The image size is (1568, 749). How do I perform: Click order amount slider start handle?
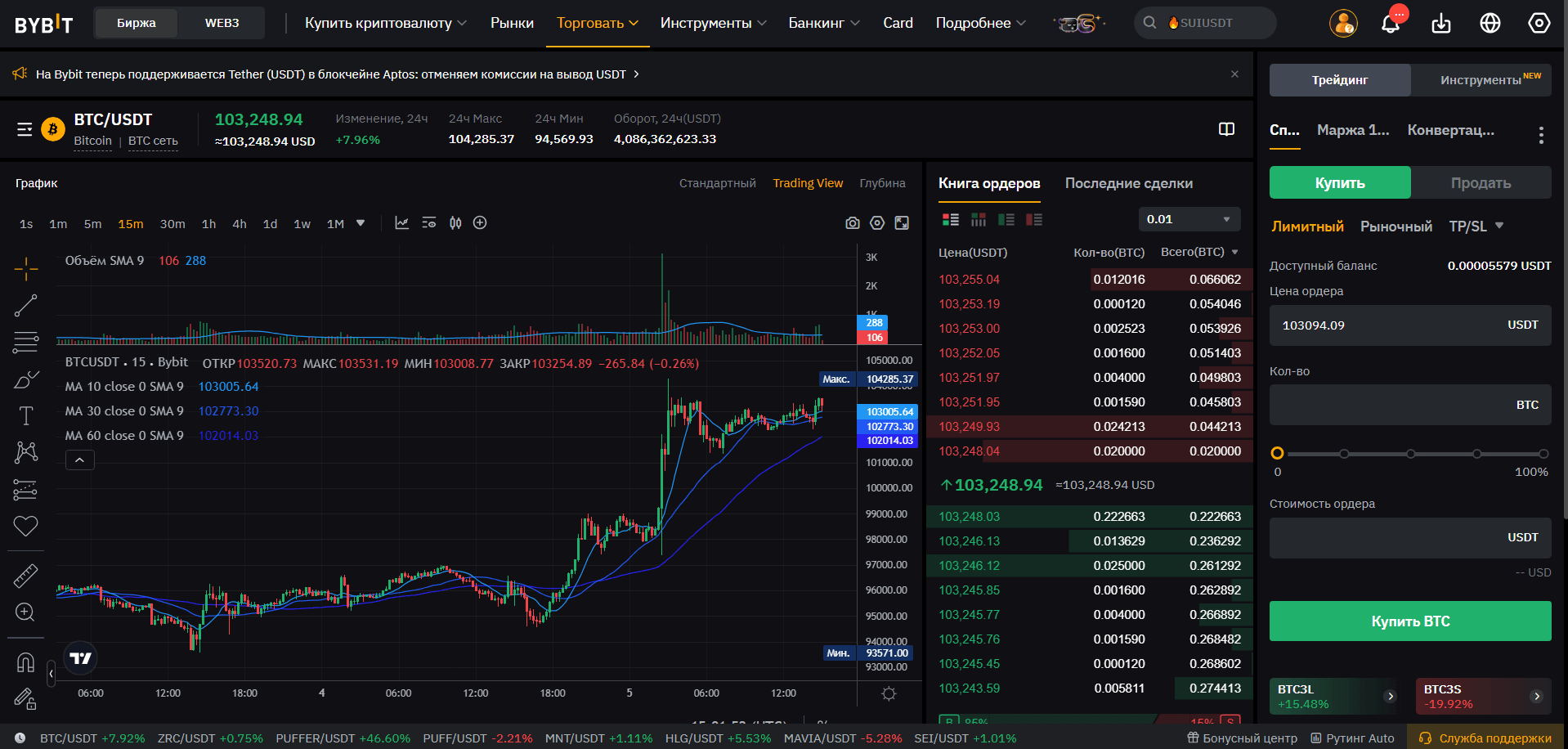click(x=1277, y=454)
